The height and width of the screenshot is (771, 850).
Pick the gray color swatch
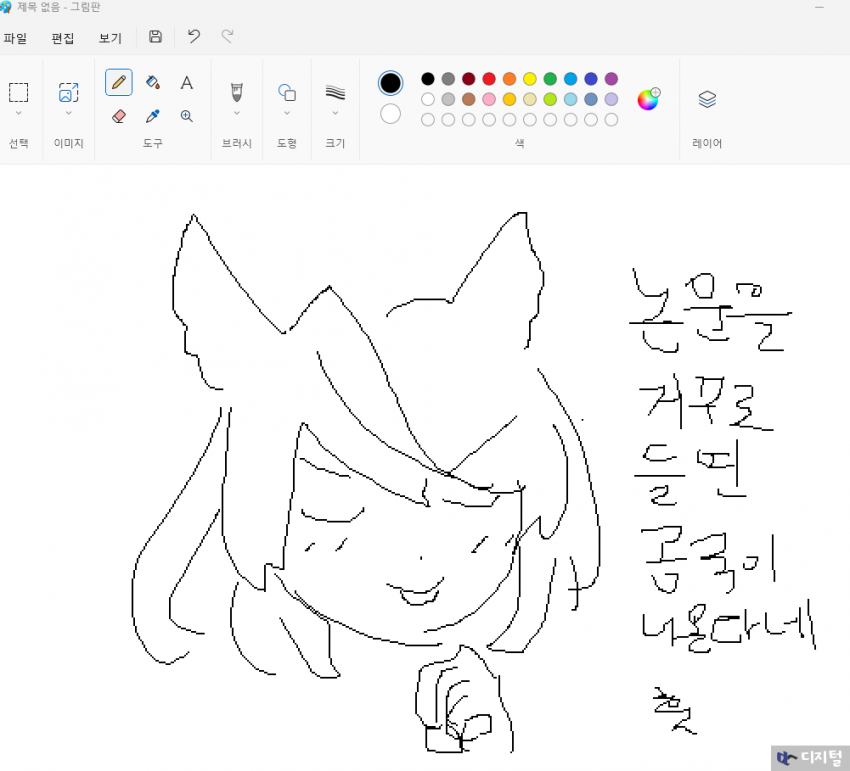tap(448, 79)
